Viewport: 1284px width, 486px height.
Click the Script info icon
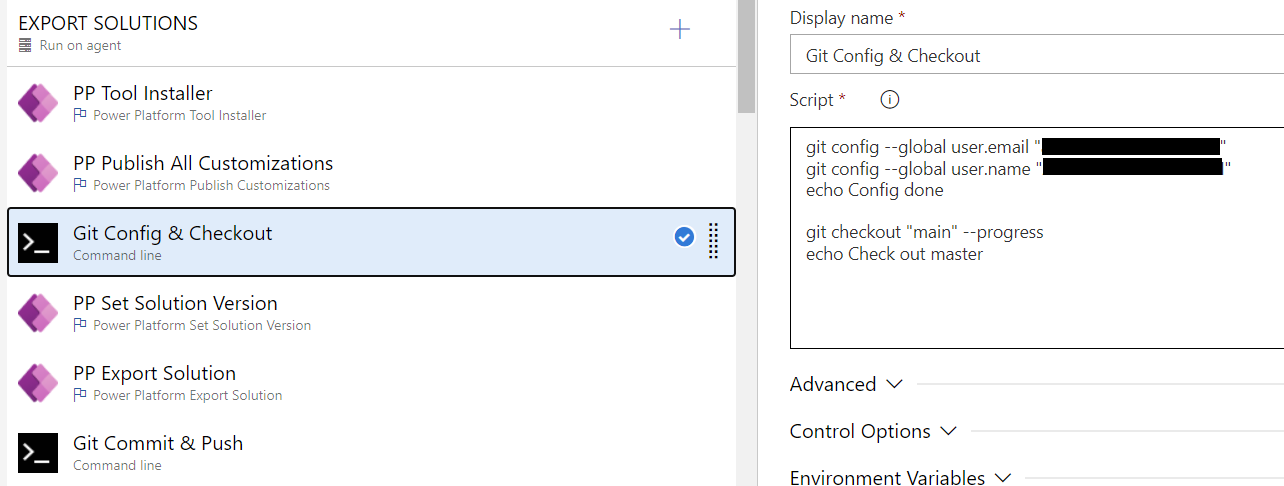click(x=889, y=99)
